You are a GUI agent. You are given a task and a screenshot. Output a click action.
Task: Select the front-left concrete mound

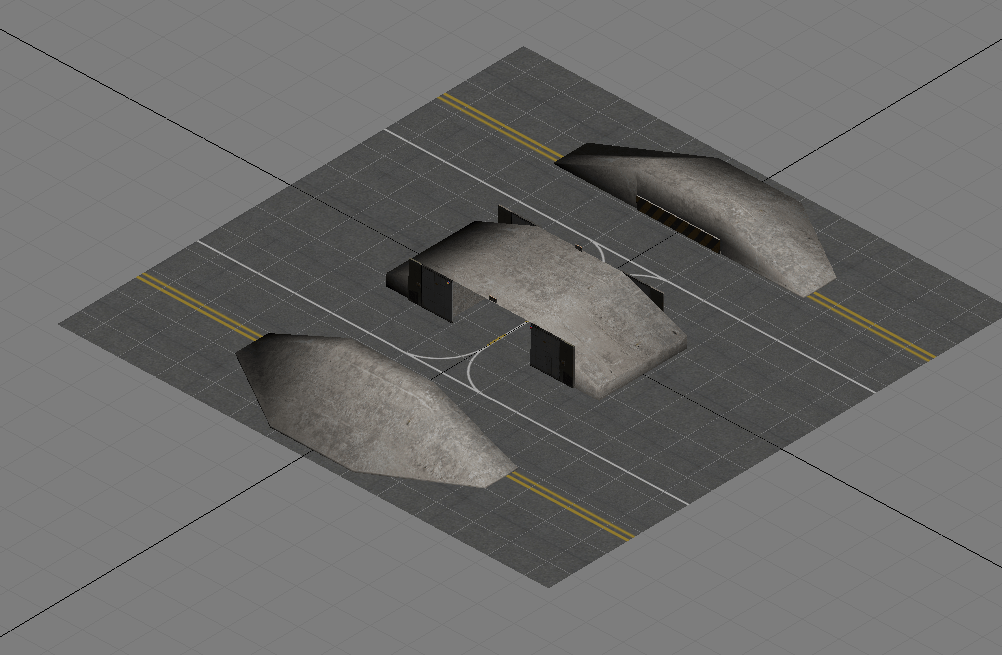coord(375,409)
